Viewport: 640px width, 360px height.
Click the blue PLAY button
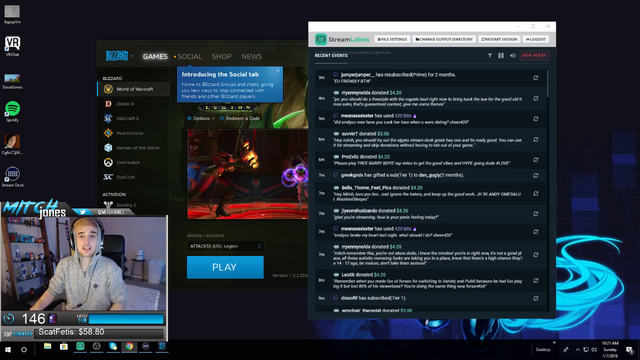[x=225, y=267]
